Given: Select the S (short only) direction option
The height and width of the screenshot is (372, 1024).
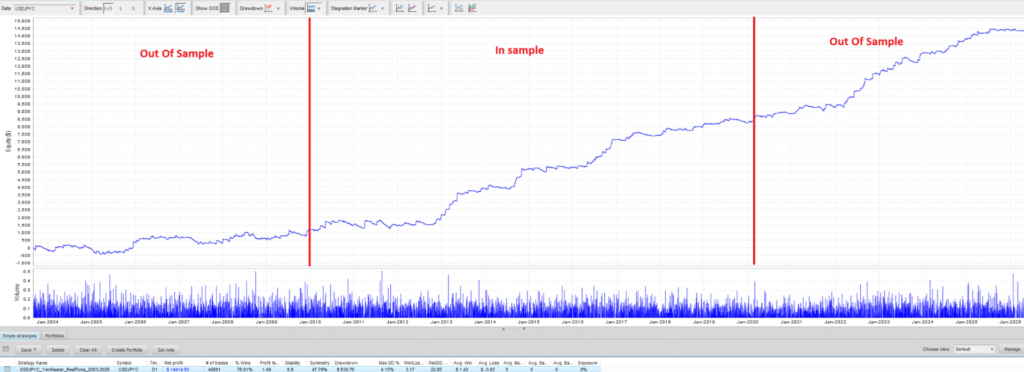Looking at the screenshot, I should (133, 8).
